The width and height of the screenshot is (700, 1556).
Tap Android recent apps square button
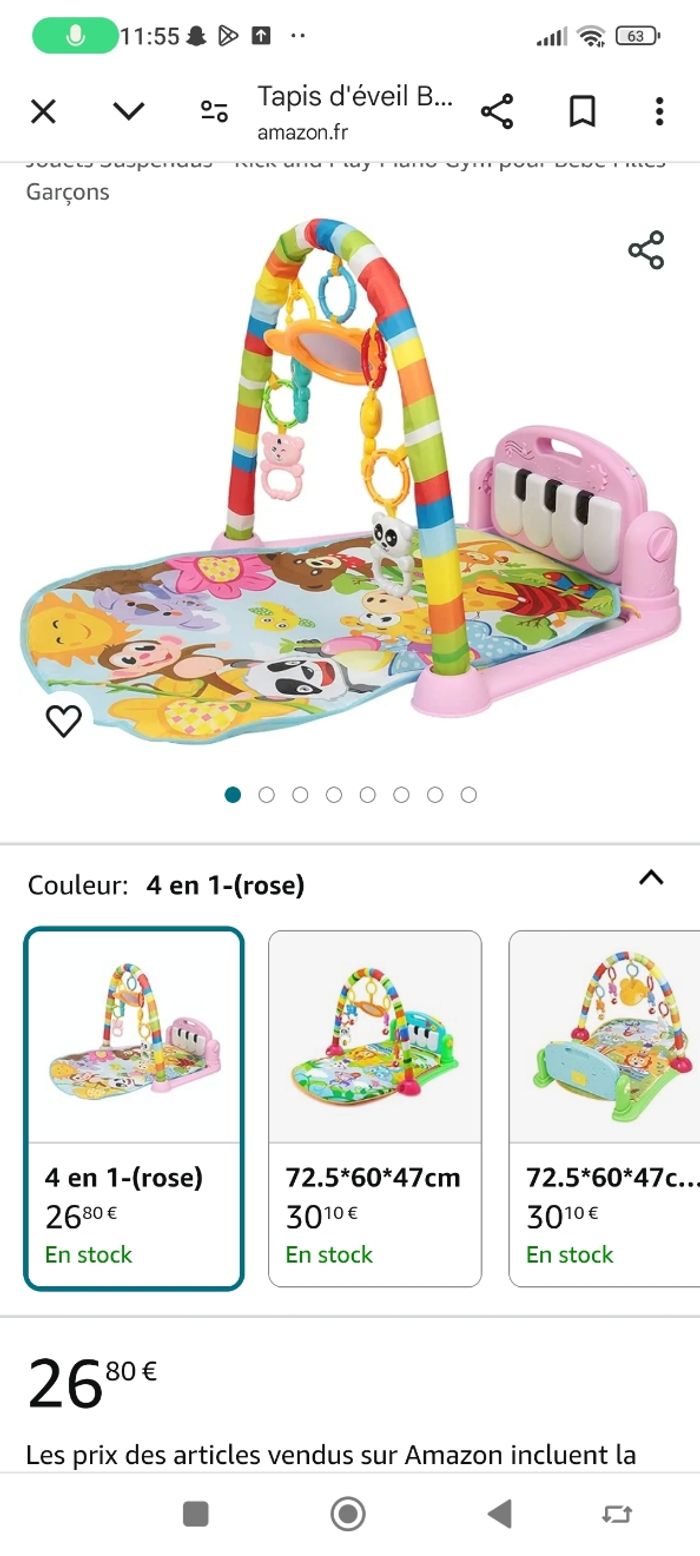196,1514
